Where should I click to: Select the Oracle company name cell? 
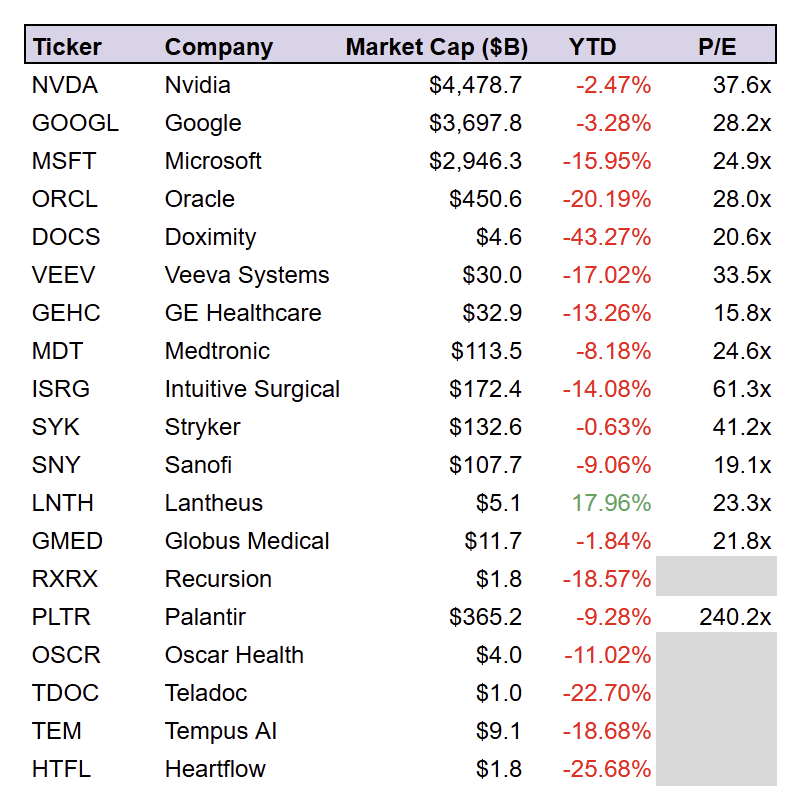tap(199, 199)
